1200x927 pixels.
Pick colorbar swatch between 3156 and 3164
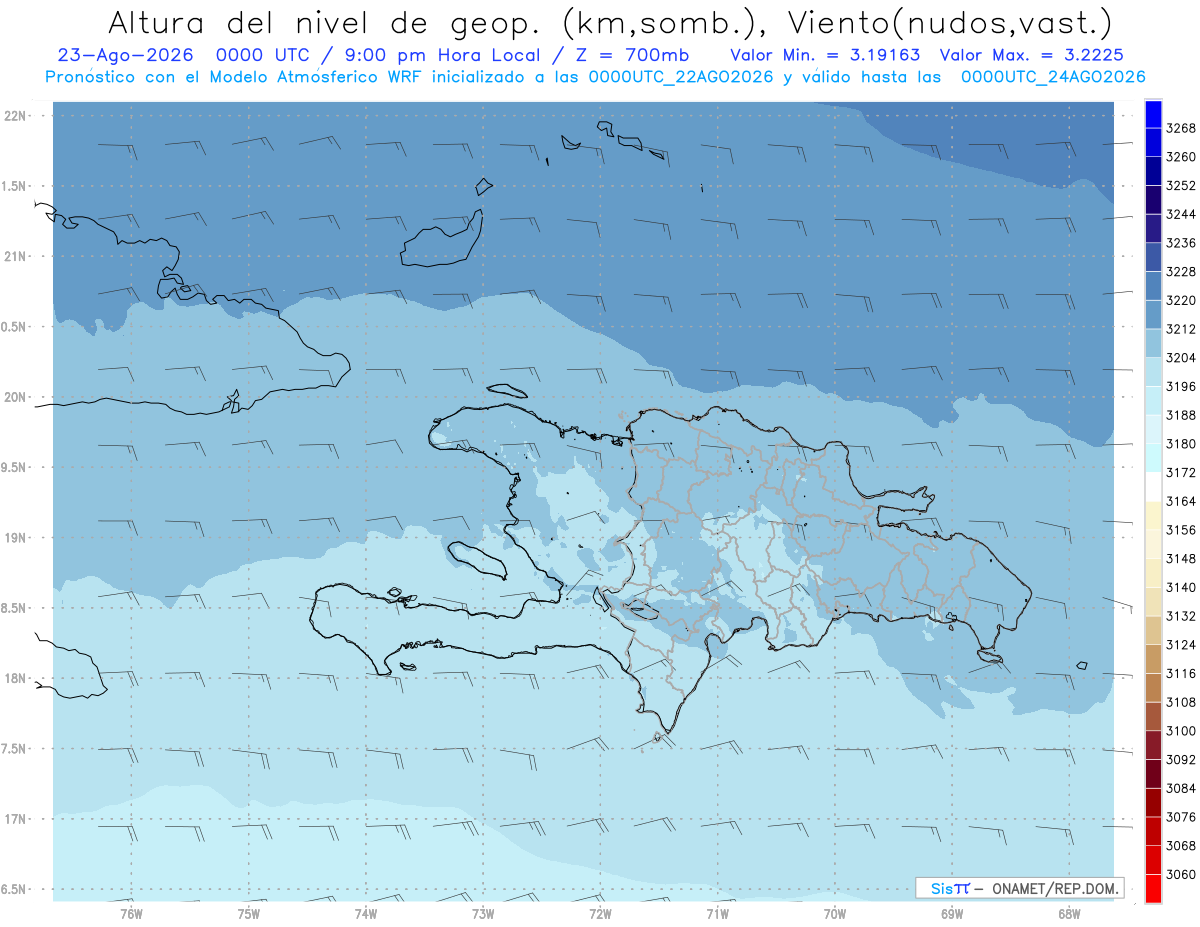tap(1152, 515)
